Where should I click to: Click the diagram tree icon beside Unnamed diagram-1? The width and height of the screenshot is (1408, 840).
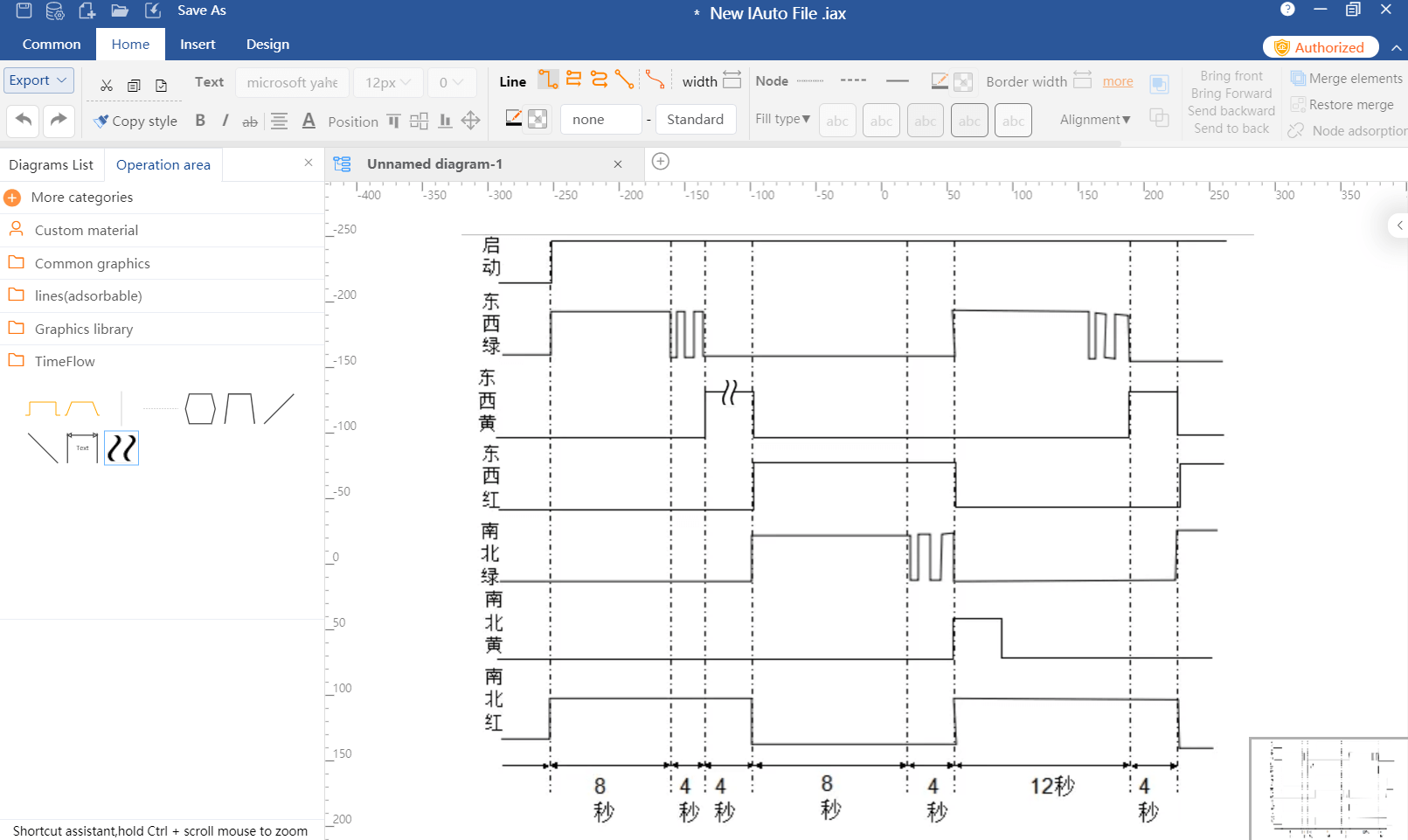click(x=342, y=163)
